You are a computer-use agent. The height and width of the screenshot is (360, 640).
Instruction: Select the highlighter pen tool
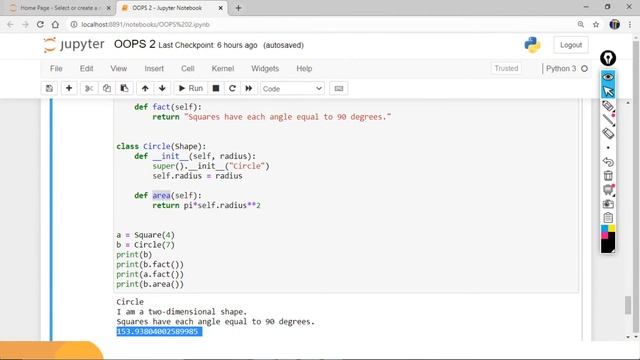click(x=608, y=106)
